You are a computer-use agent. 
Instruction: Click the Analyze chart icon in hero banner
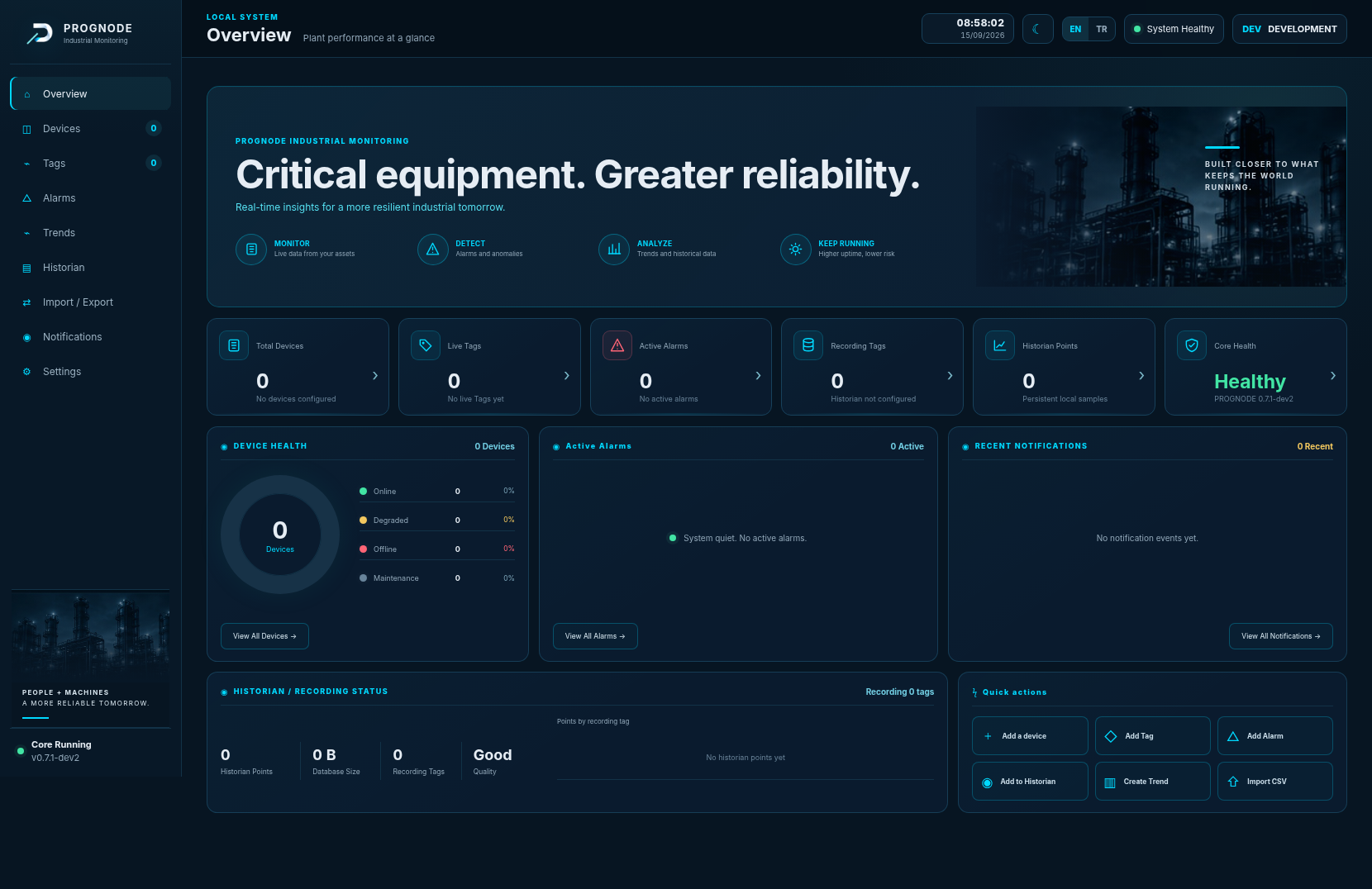pos(614,249)
